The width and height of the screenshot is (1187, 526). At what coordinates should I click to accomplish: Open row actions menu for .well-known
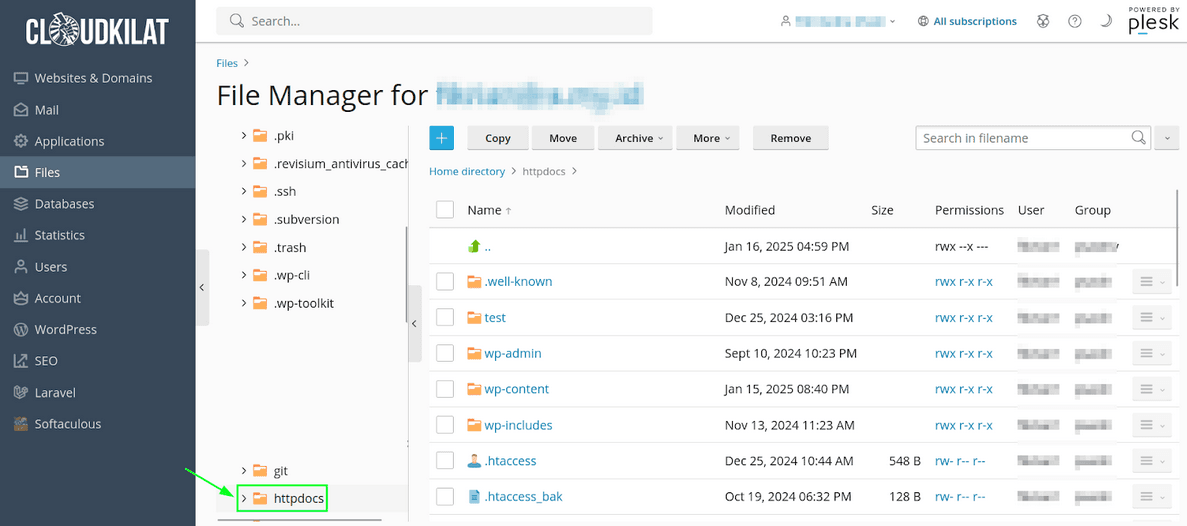(1151, 282)
